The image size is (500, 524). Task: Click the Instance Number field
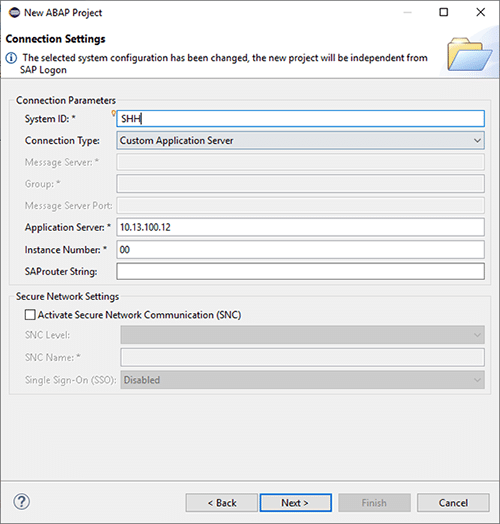pyautogui.click(x=300, y=250)
